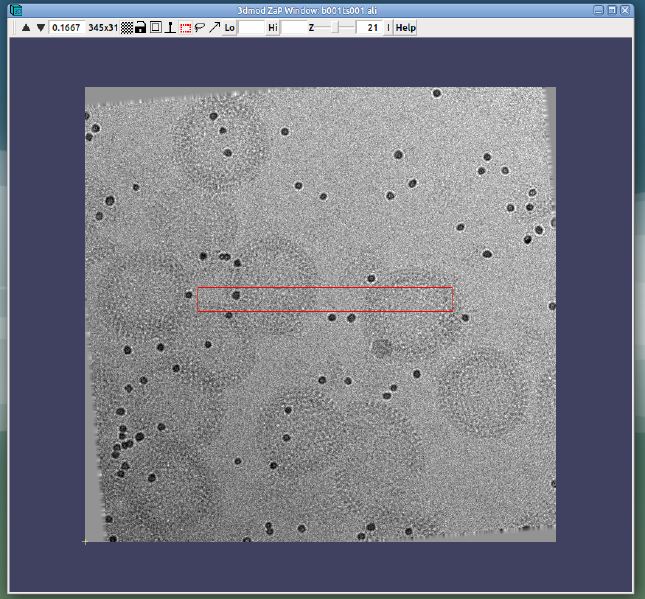This screenshot has height=599, width=645.
Task: Click the 3dmod window title icon
Action: (x=16, y=10)
